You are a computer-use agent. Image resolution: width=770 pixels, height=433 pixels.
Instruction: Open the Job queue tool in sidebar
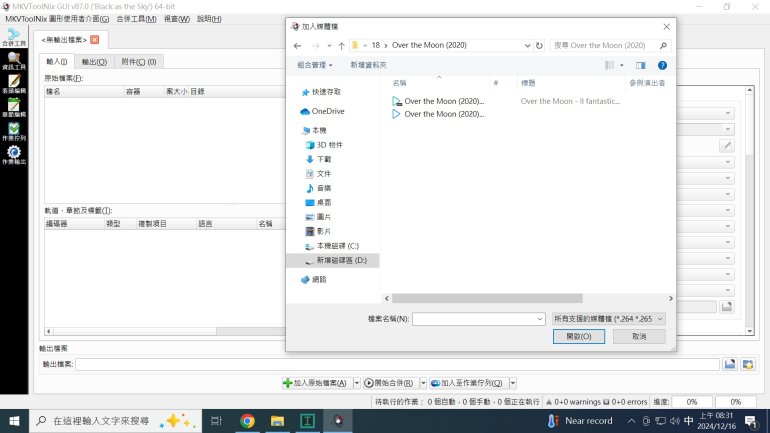(14, 132)
